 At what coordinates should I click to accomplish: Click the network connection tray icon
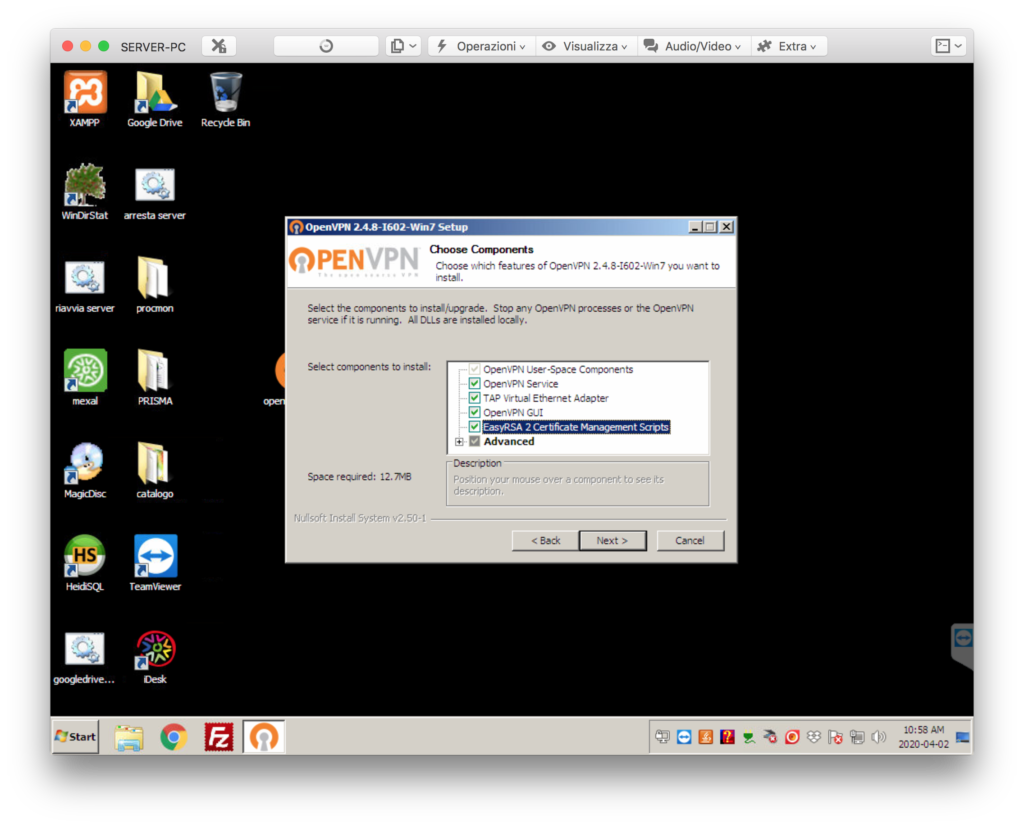coord(857,738)
